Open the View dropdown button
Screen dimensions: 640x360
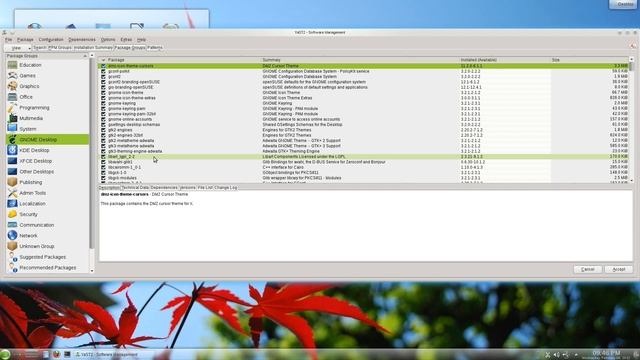click(17, 48)
